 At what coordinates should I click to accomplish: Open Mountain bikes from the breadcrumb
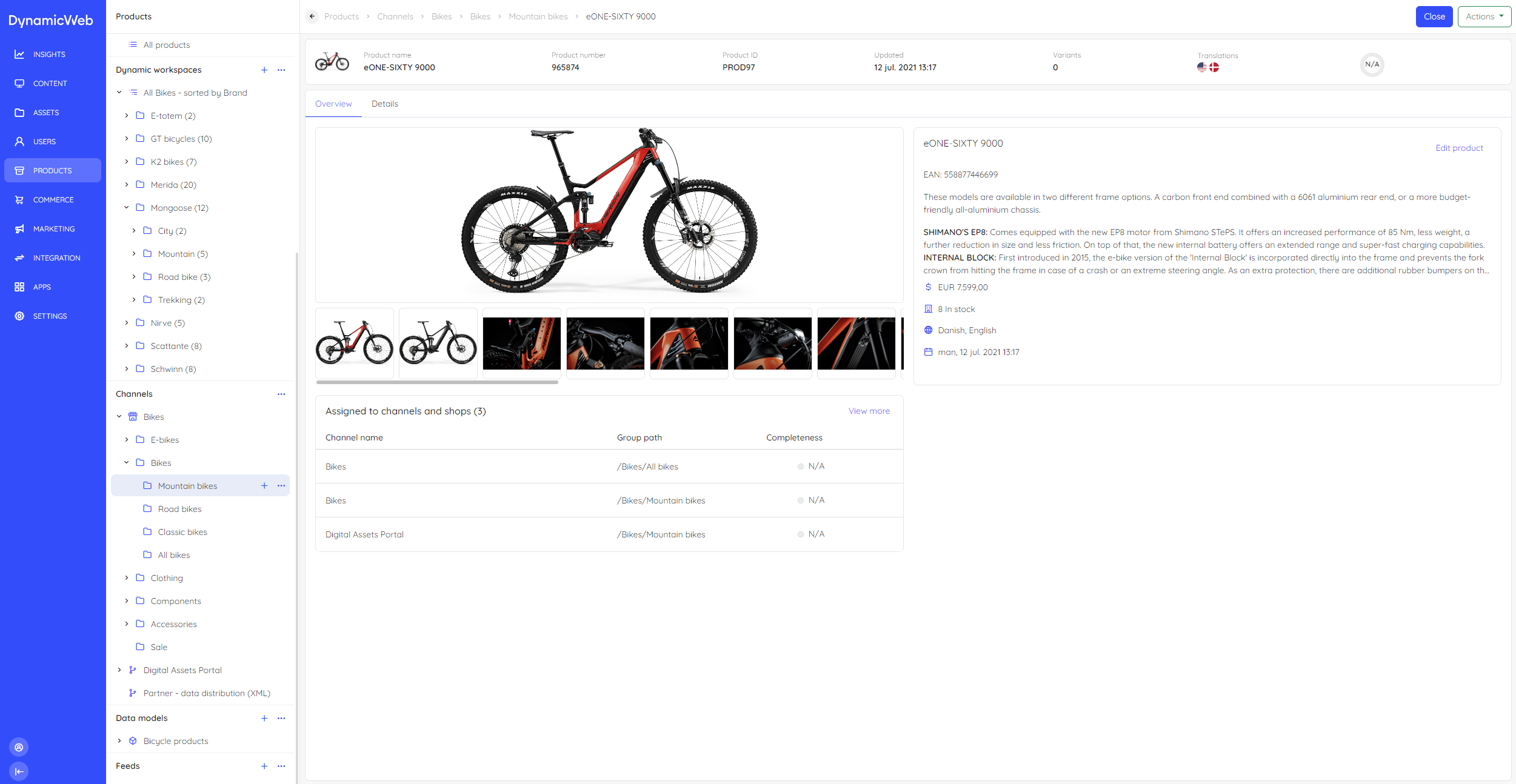pos(538,16)
